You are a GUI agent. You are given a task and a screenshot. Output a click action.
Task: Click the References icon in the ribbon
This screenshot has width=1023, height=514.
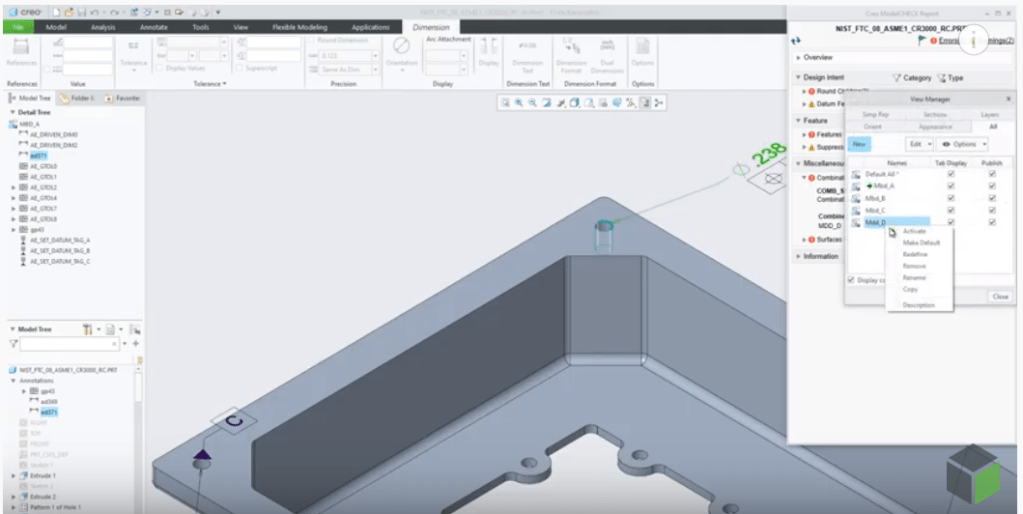[22, 50]
